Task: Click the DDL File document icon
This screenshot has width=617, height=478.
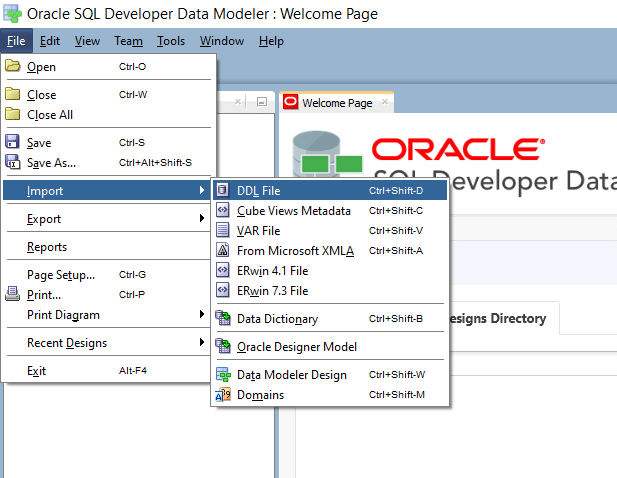Action: [x=222, y=190]
